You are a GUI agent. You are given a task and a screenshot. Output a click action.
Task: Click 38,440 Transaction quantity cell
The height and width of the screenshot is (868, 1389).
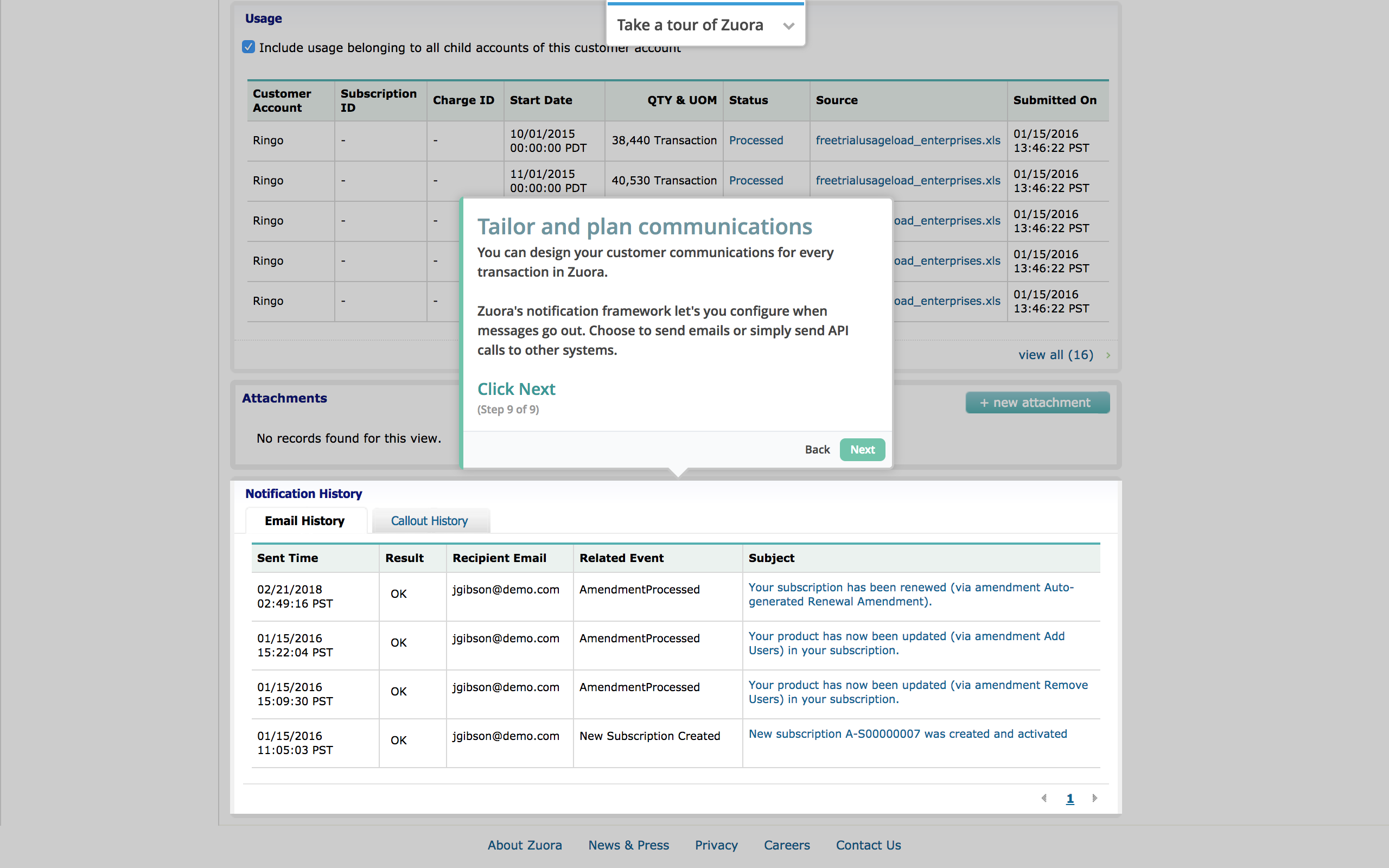[x=664, y=141]
